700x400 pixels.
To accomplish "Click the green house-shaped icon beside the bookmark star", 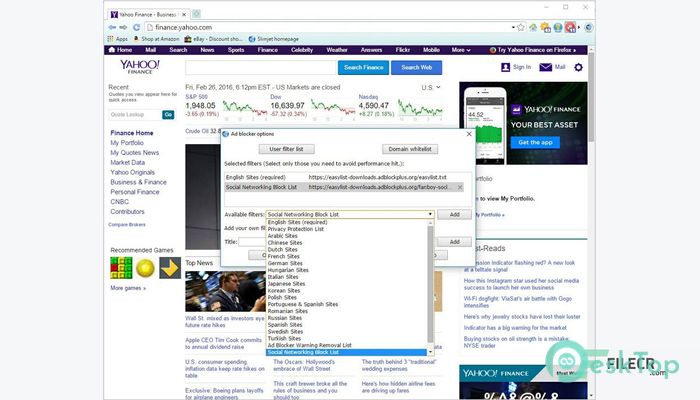I will tap(533, 27).
